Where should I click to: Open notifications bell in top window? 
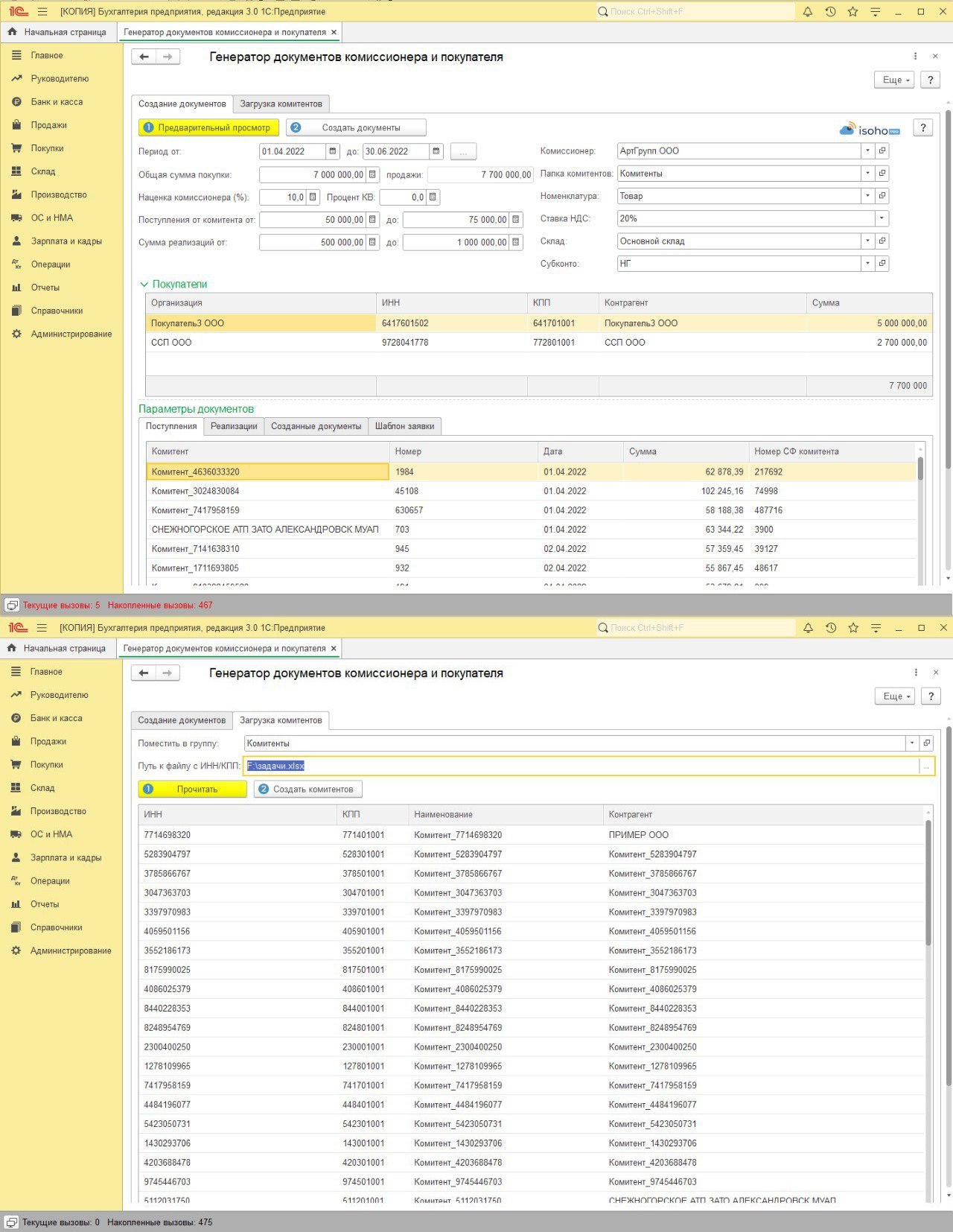coord(807,12)
